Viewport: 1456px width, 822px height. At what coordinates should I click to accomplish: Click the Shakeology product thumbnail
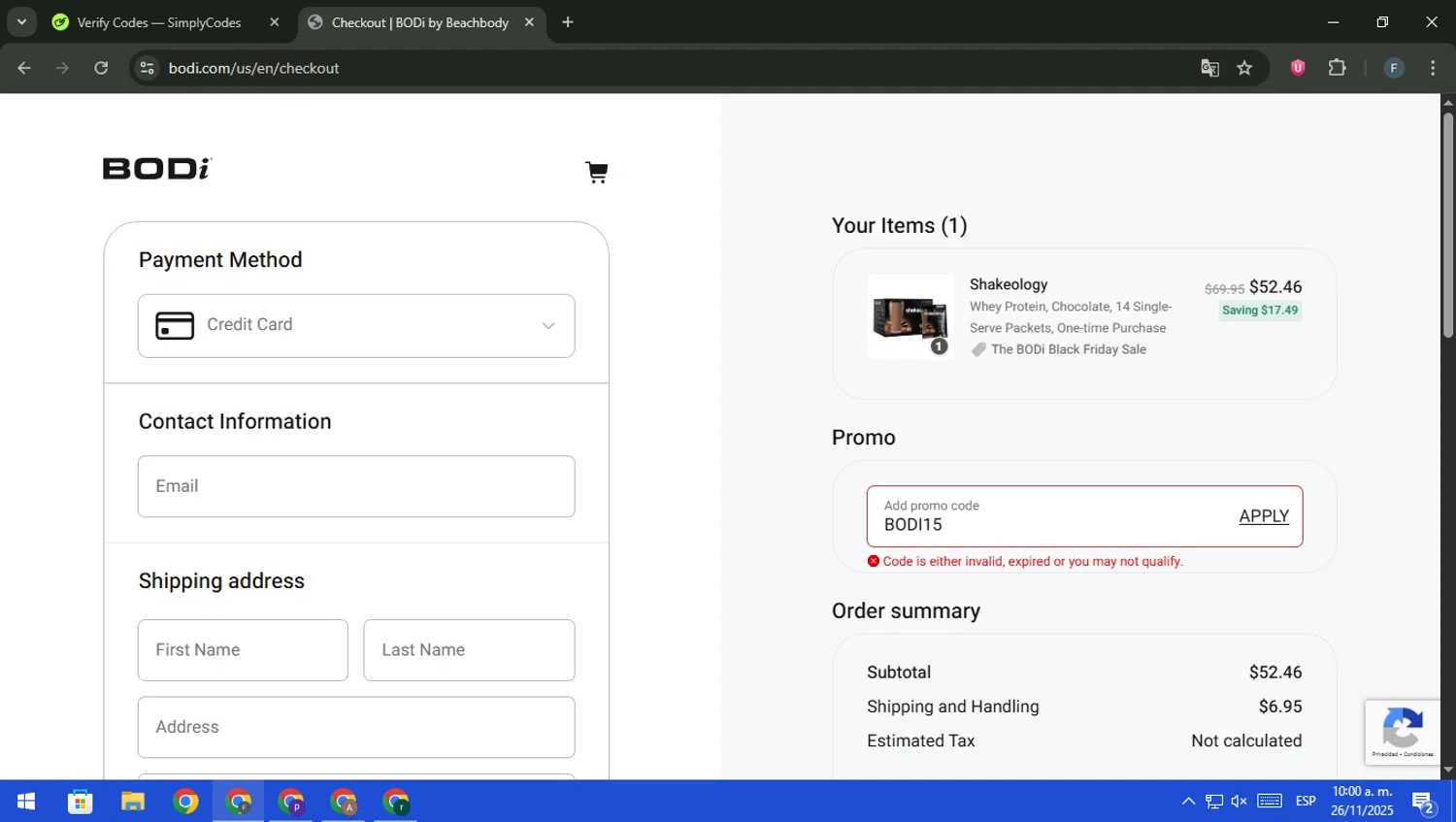(910, 317)
